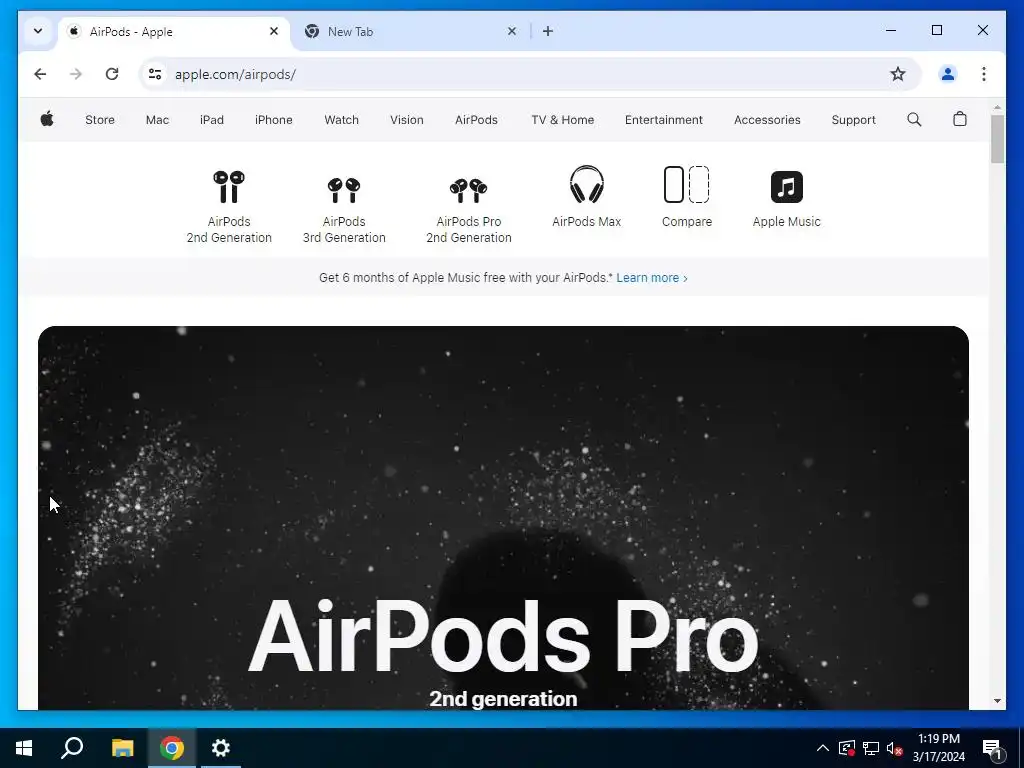Open the Accessories menu item
Screen dimensions: 1024x768
point(767,120)
